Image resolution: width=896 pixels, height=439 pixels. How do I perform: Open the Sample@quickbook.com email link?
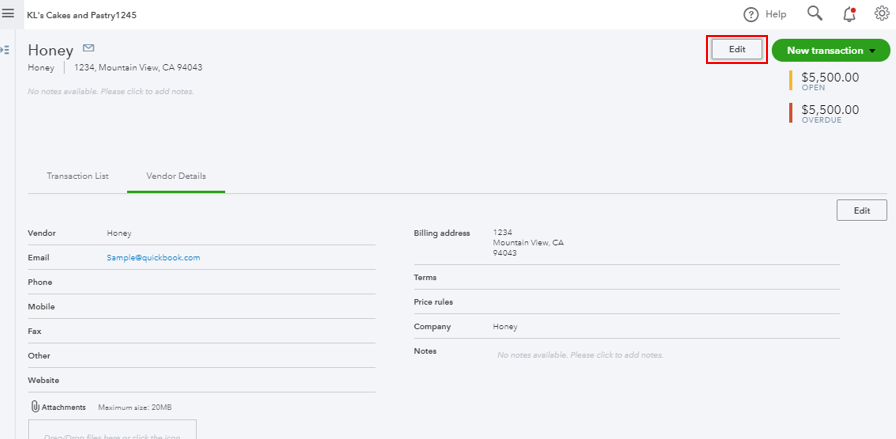point(153,258)
